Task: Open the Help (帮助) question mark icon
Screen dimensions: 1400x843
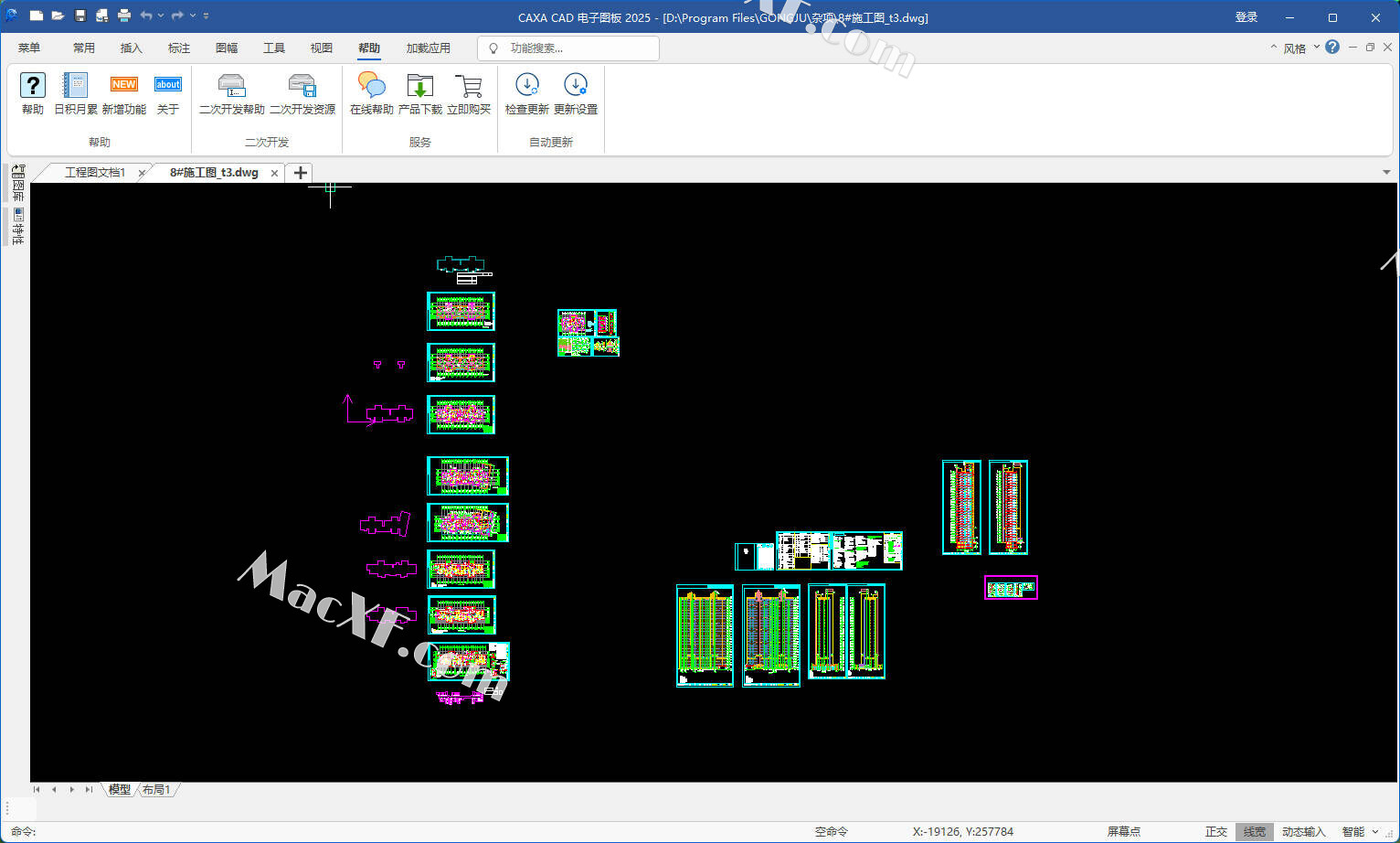Action: pos(32,86)
